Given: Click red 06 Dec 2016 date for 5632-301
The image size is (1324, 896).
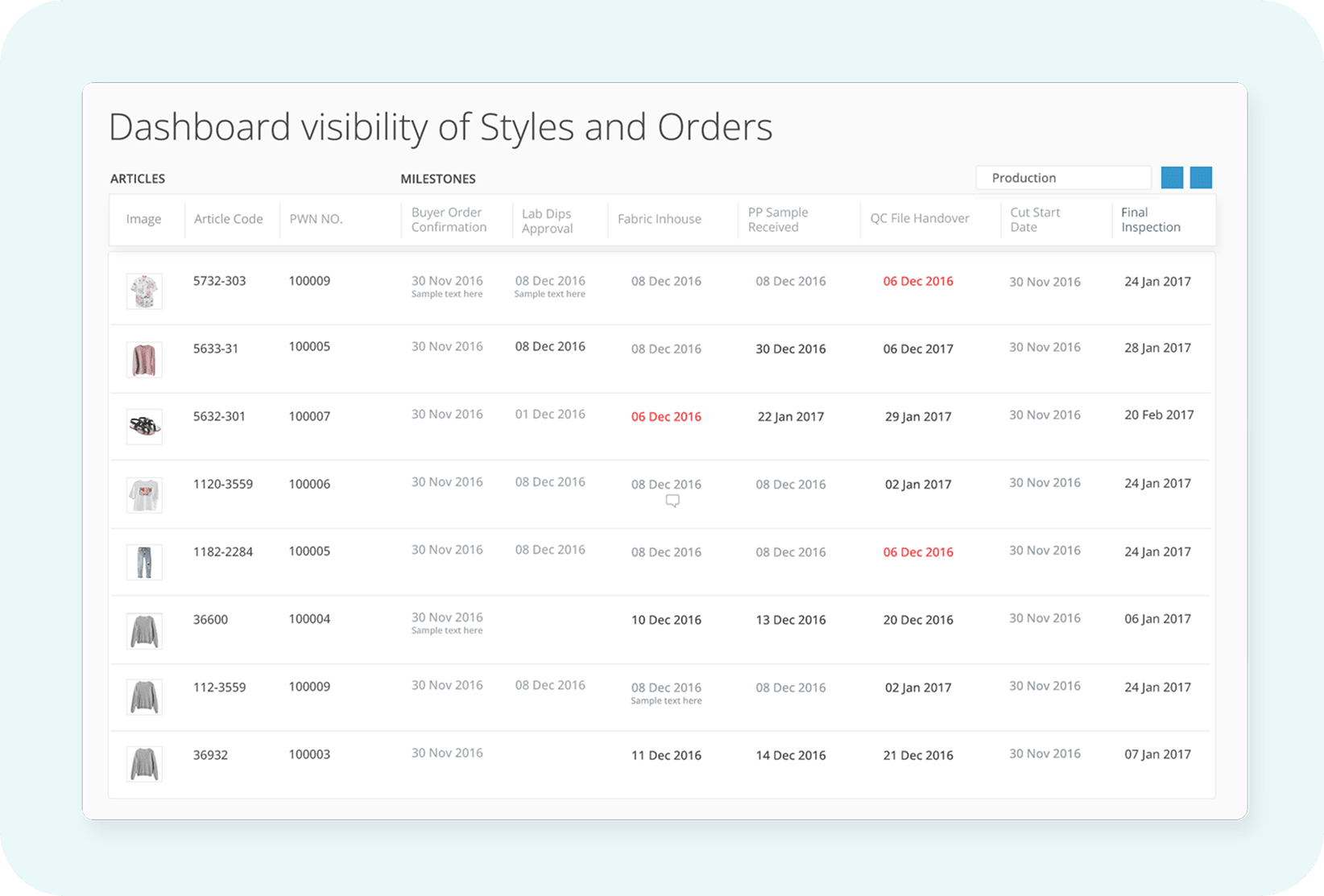Looking at the screenshot, I should point(666,416).
